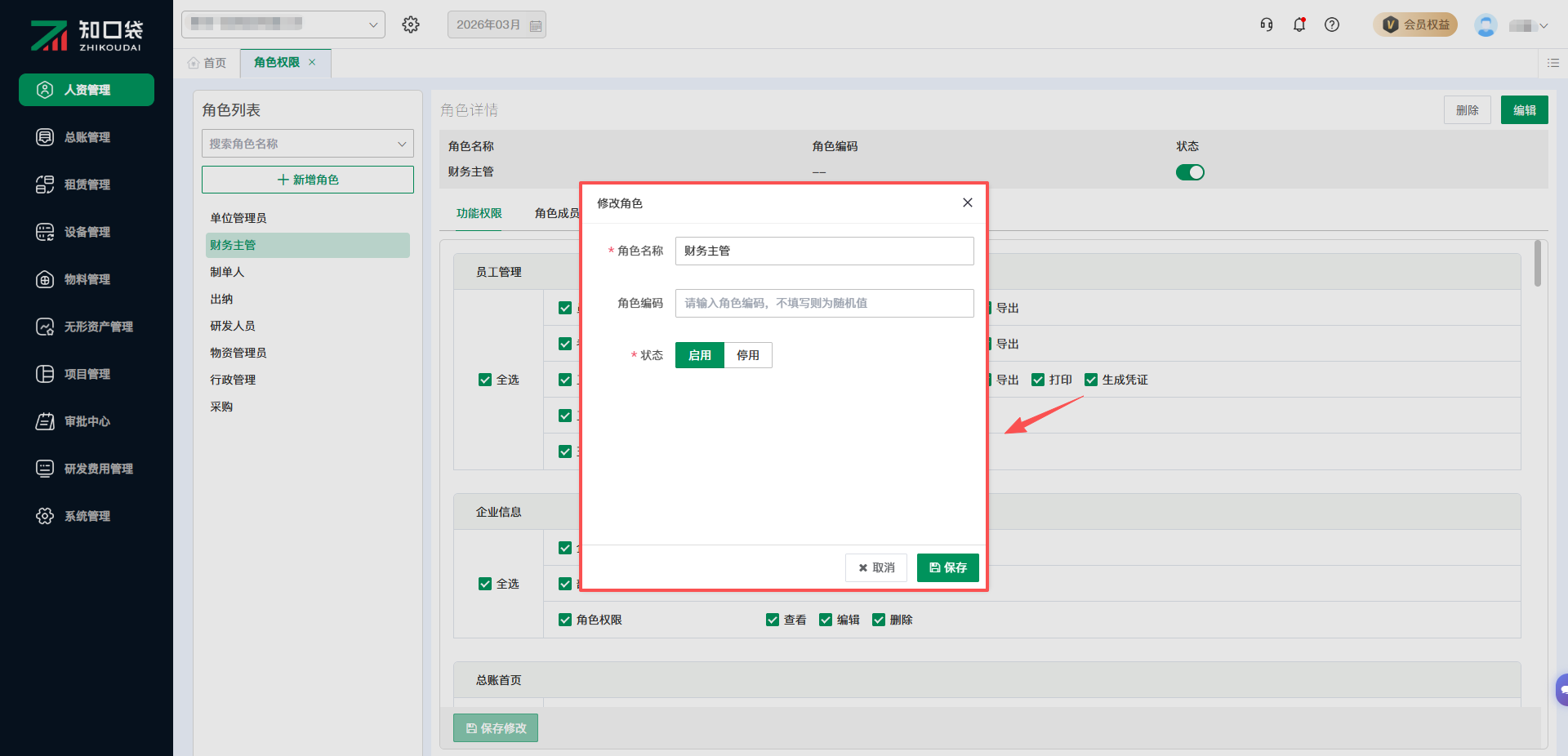
Task: Select 单位管理员 in role list
Action: point(307,218)
